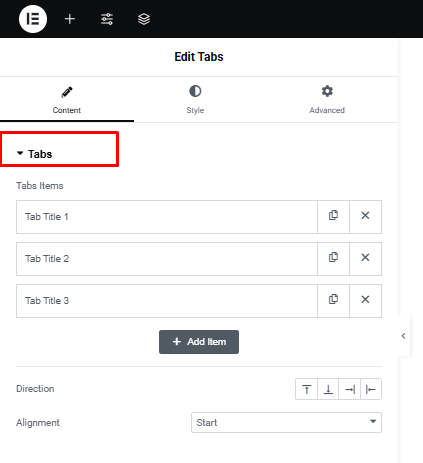The height and width of the screenshot is (463, 423).
Task: Open the Alignment dropdown
Action: coord(286,423)
